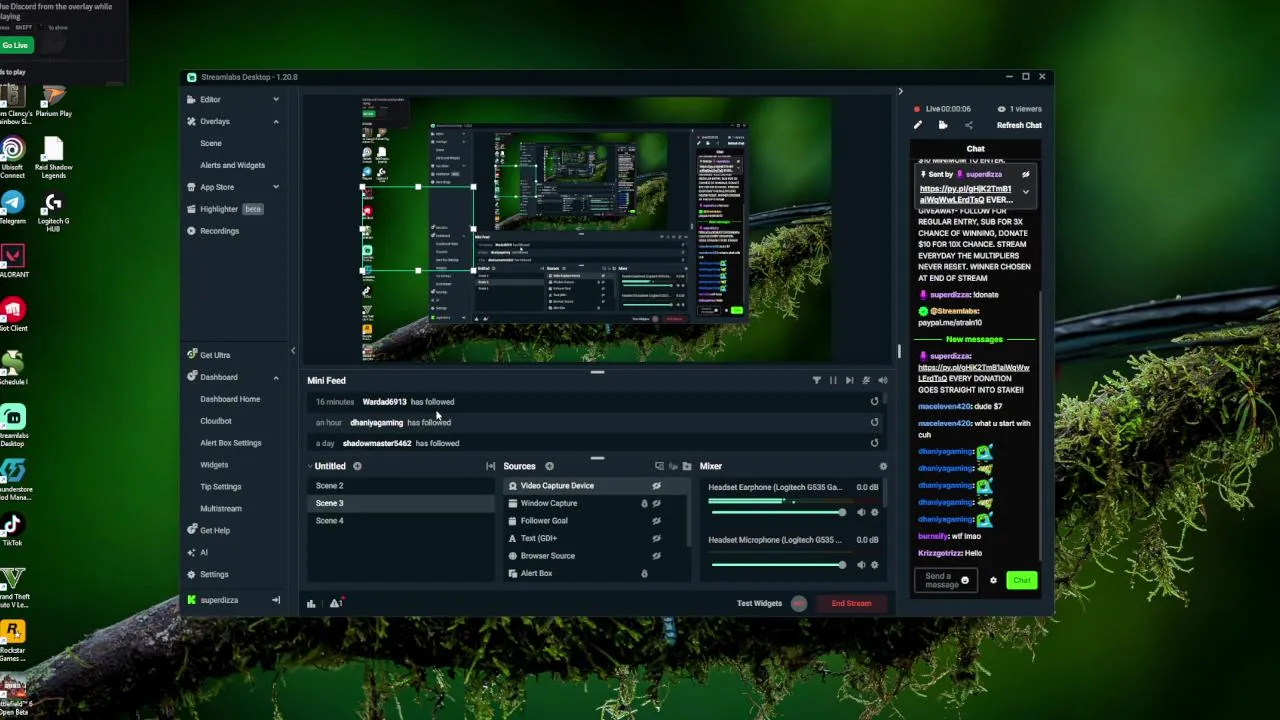Screen dimensions: 1280x720
Task: Open performance stats chart icon
Action: [311, 603]
